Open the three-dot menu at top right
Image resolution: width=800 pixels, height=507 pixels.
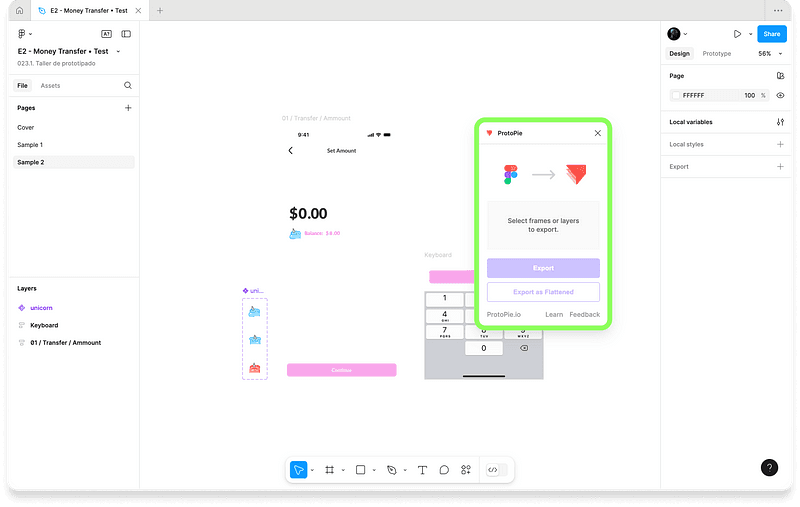pos(778,10)
